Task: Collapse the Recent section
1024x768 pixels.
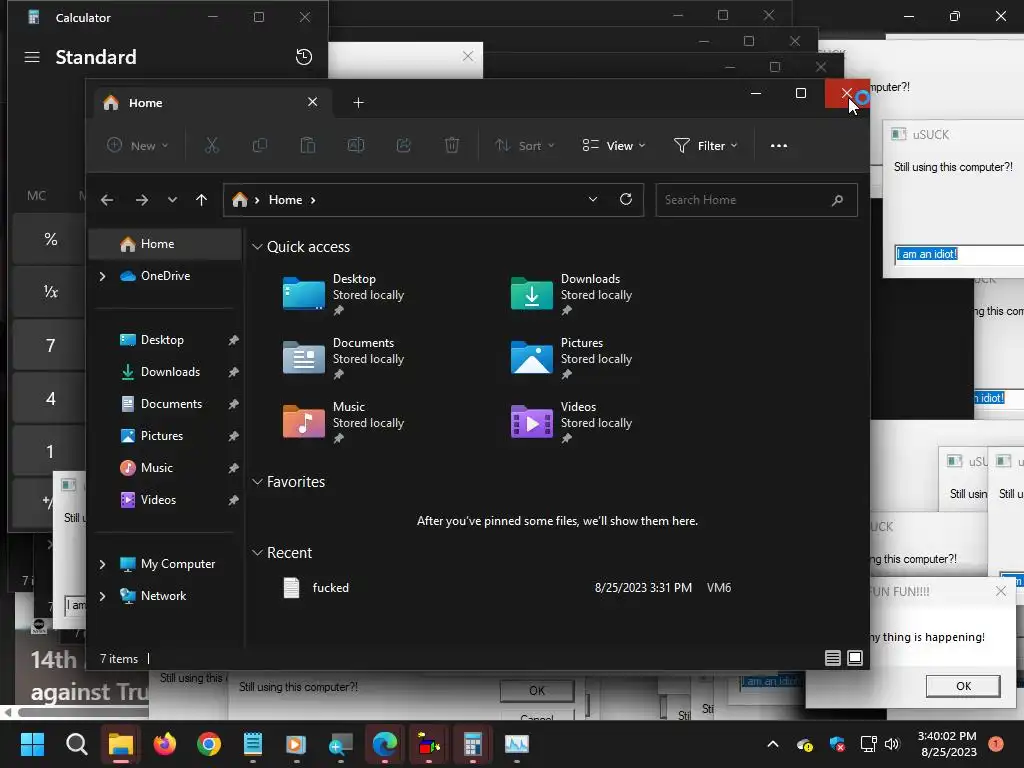Action: pos(257,552)
